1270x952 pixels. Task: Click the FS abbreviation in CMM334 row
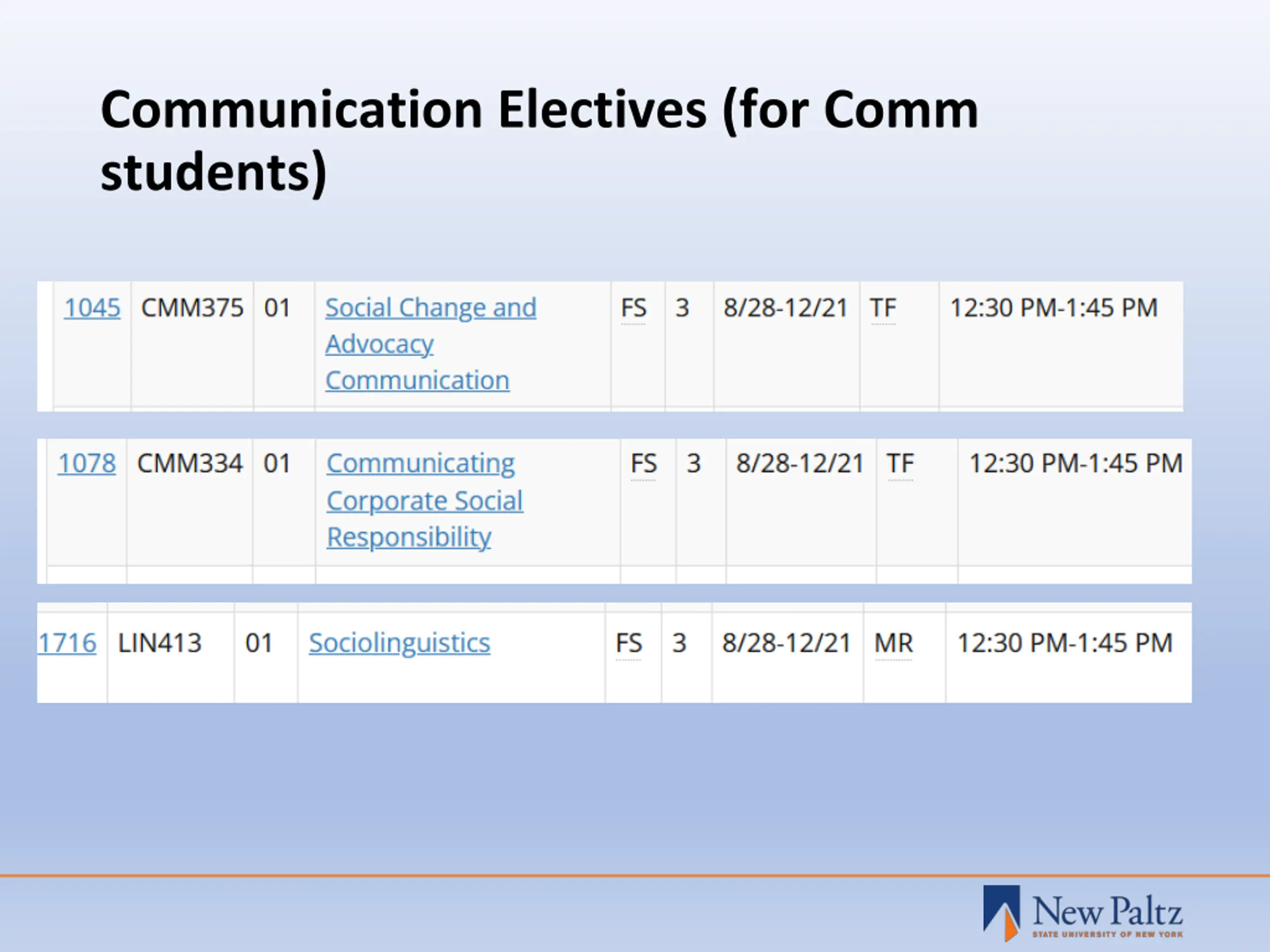643,464
